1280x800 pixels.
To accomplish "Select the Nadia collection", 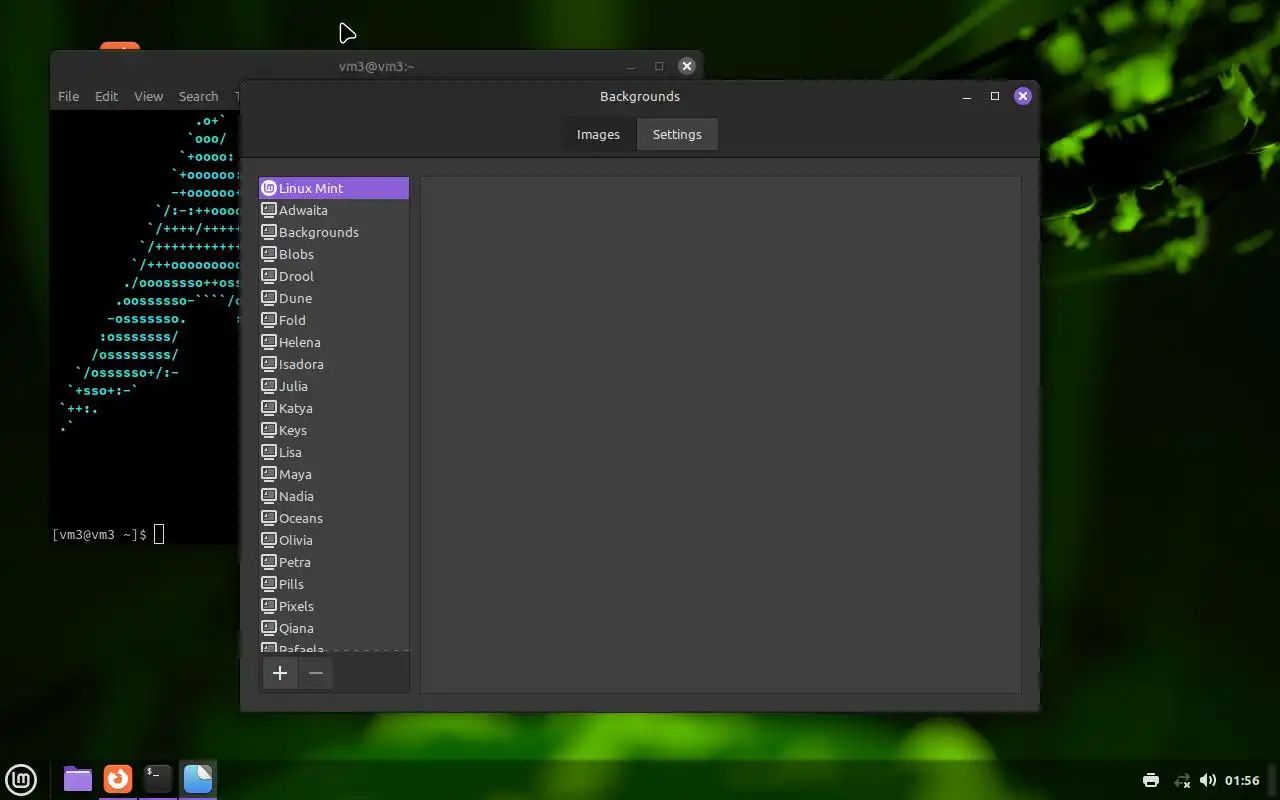I will [x=334, y=496].
